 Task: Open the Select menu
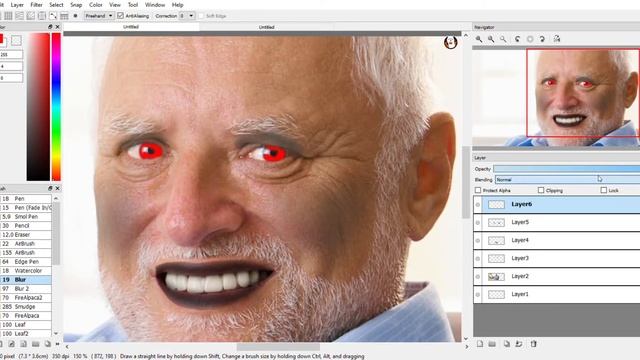56,5
